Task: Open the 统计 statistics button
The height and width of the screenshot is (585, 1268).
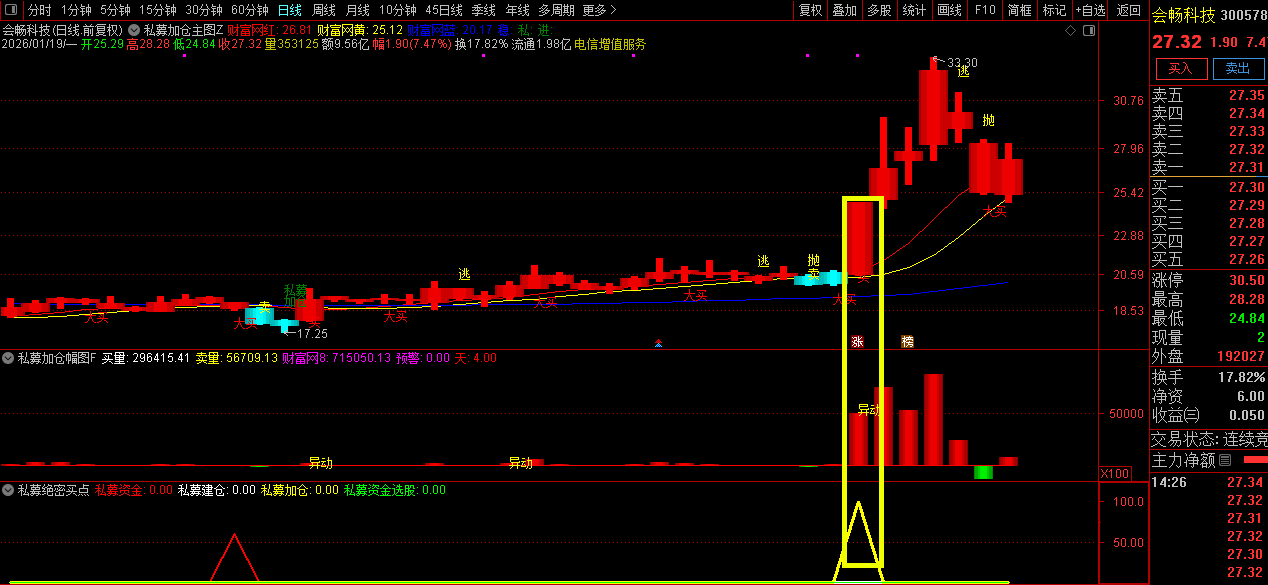Action: 914,10
